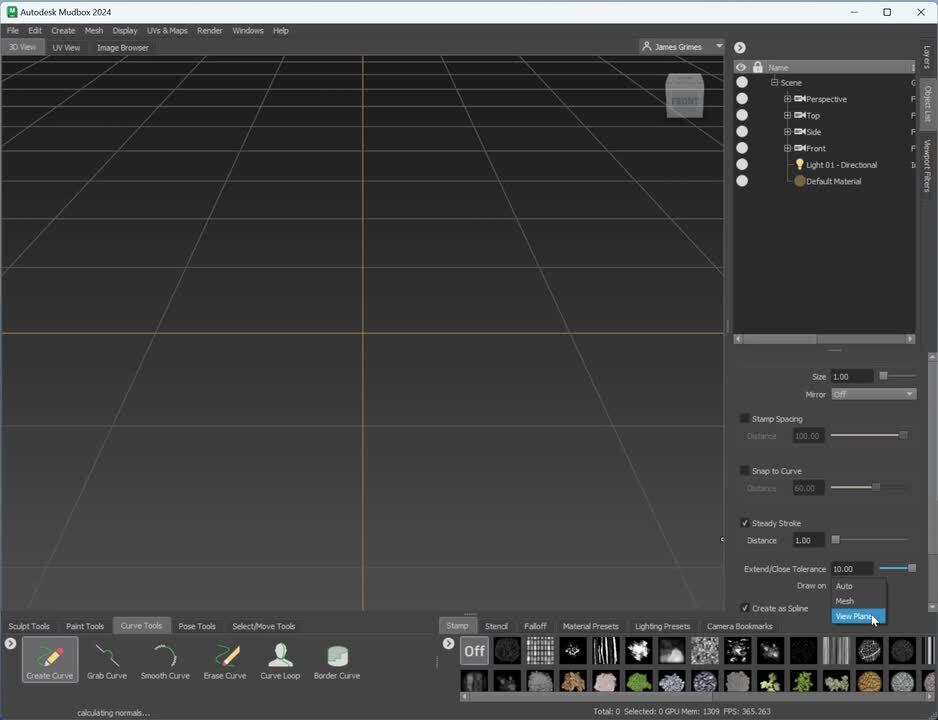Click the FRONT view cube
Screen dimensions: 938x720
(x=685, y=99)
